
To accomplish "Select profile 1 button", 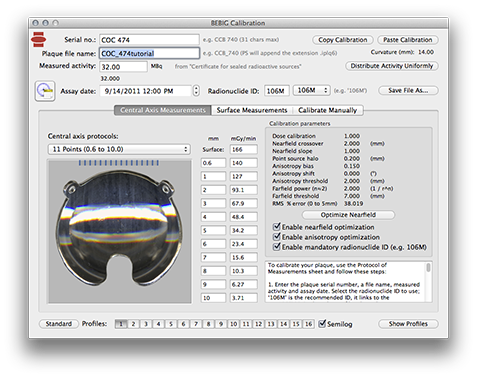I will (x=121, y=324).
